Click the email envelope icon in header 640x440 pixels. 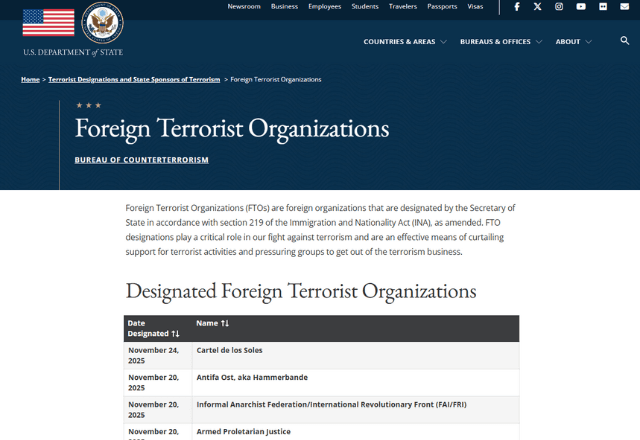pyautogui.click(x=624, y=7)
